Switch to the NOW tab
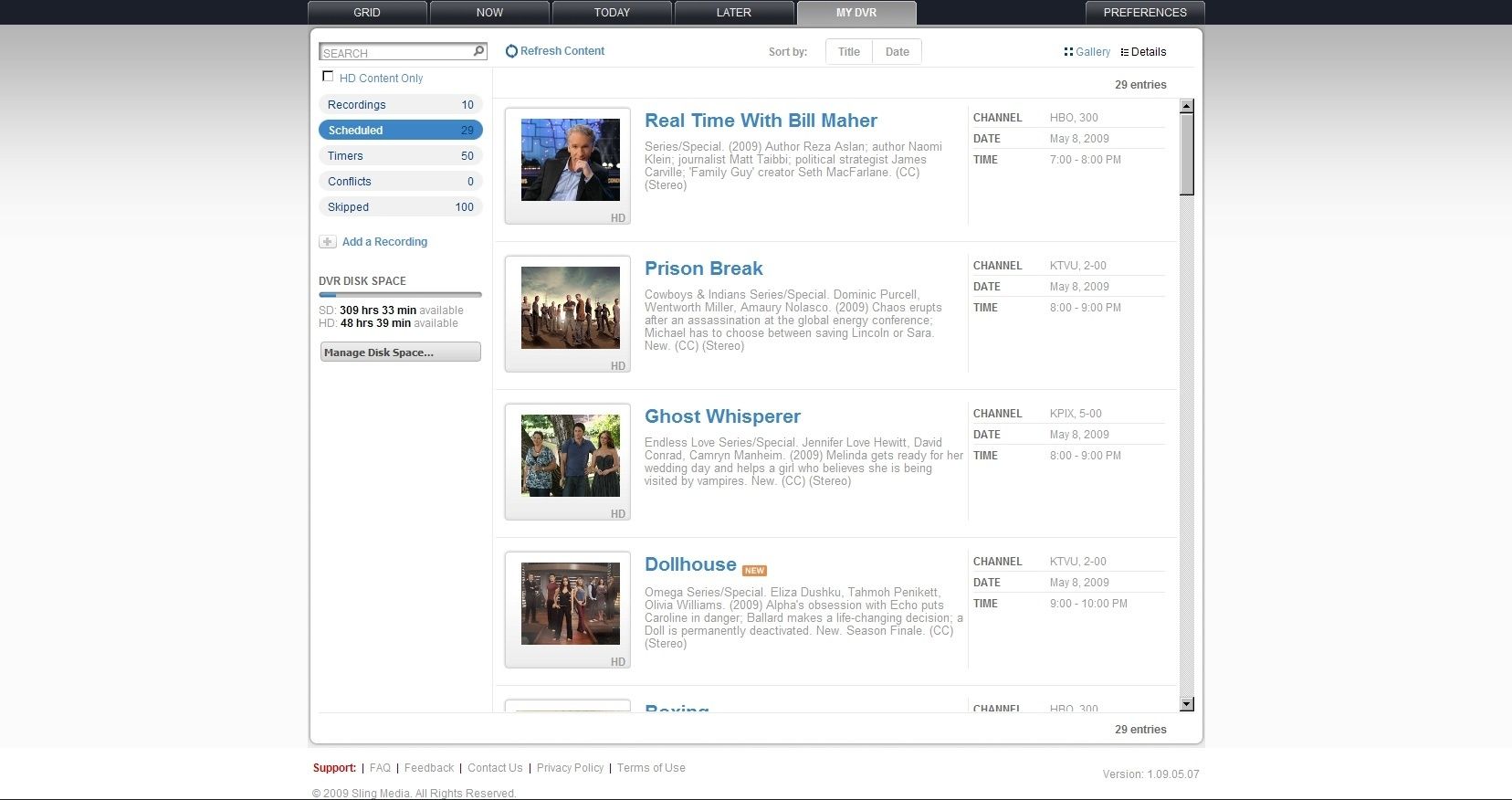 coord(489,13)
